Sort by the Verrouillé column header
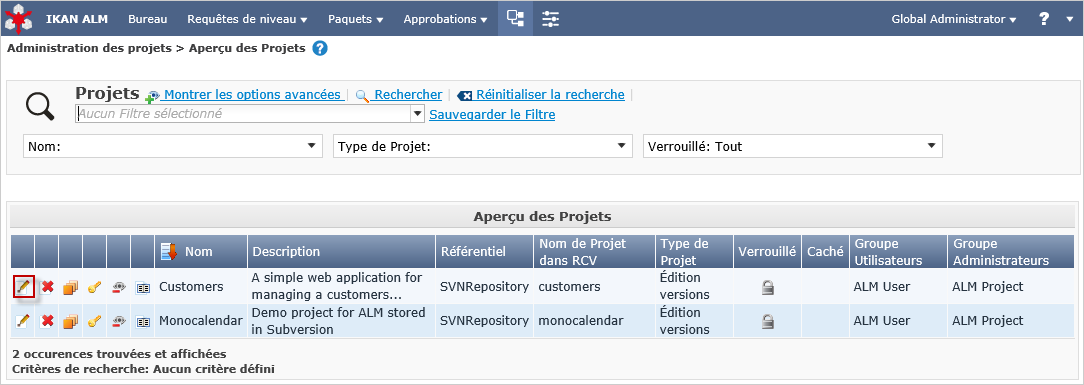This screenshot has width=1084, height=385. coord(767,252)
